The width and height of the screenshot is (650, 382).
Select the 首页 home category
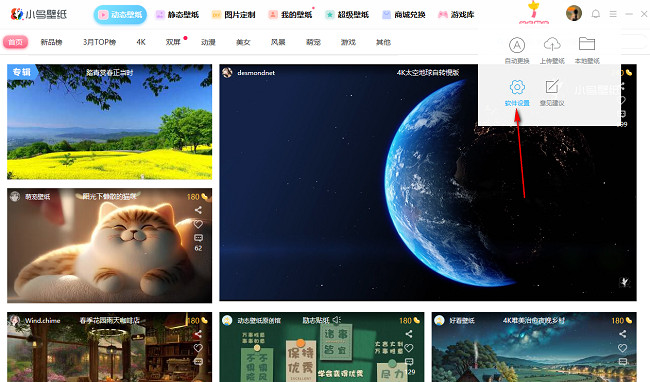pyautogui.click(x=15, y=42)
